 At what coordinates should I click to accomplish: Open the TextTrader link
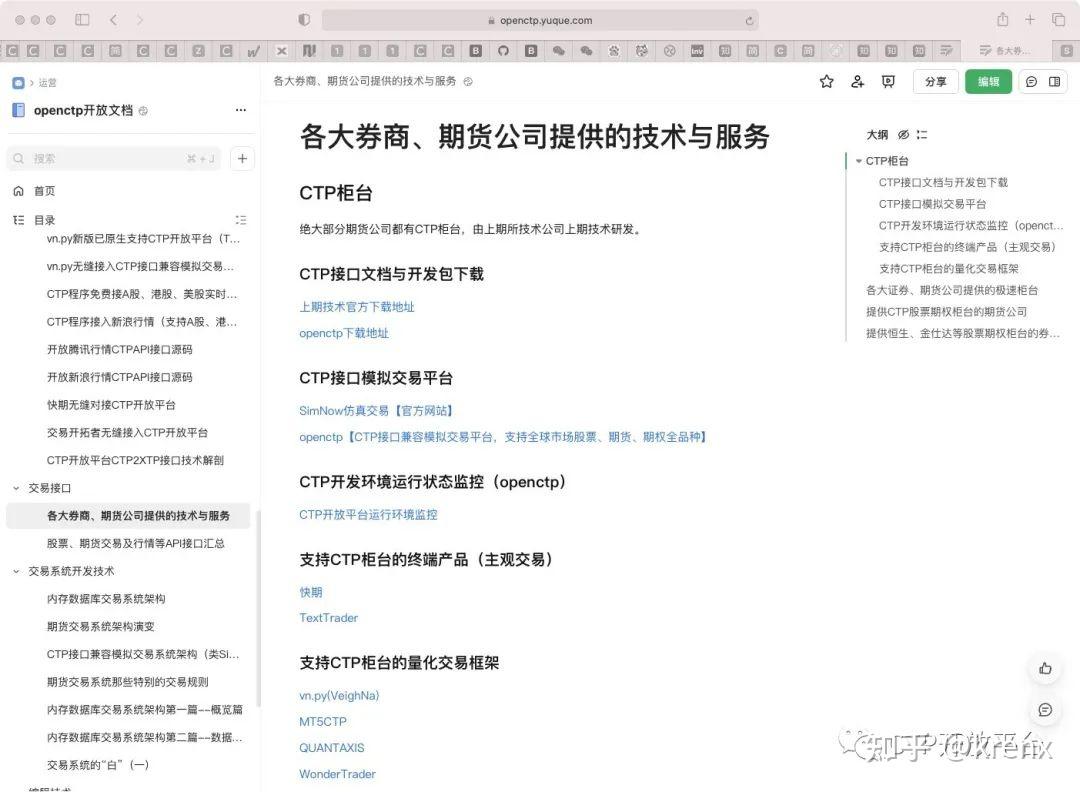(x=329, y=618)
